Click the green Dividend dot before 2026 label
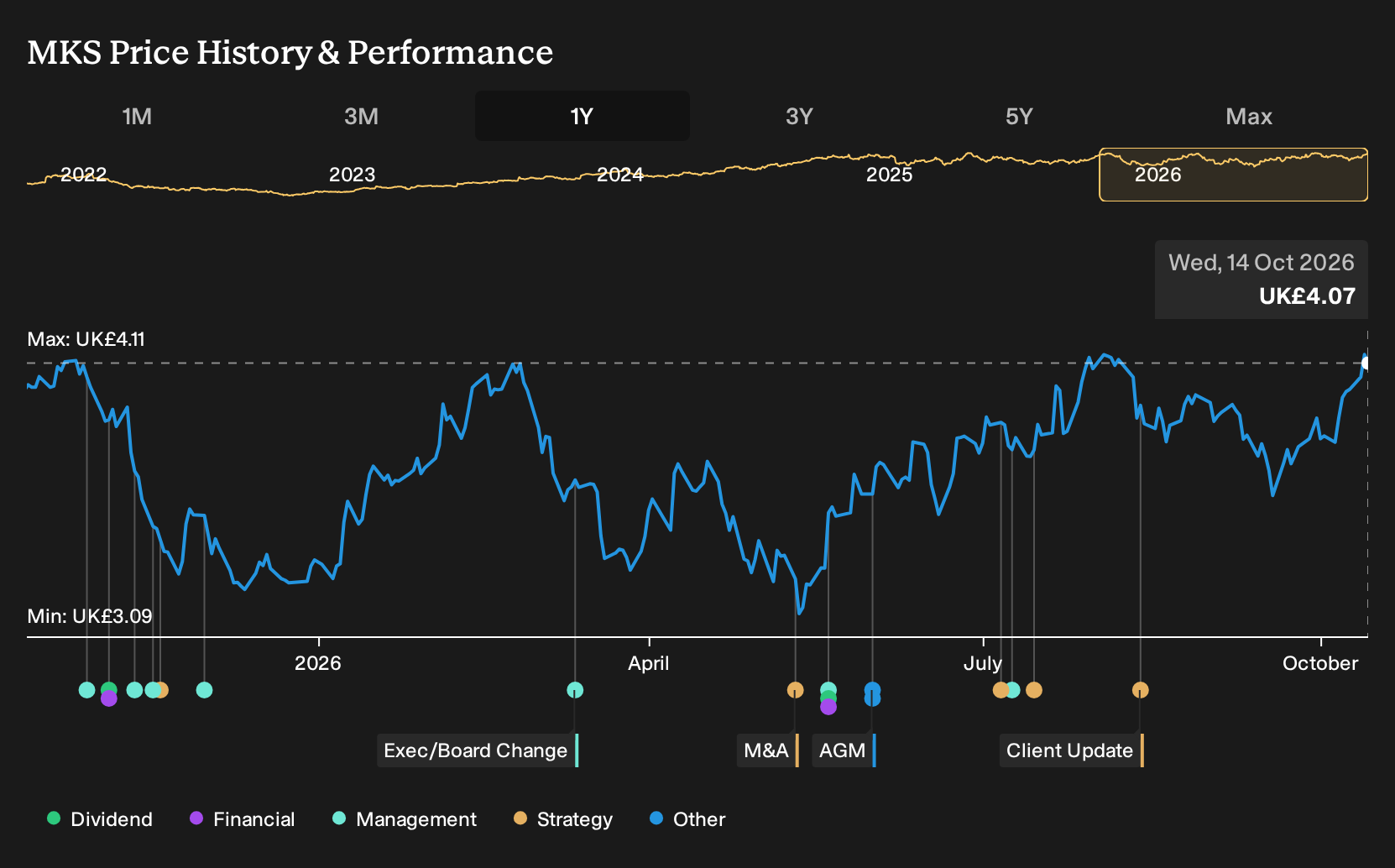 (x=108, y=688)
